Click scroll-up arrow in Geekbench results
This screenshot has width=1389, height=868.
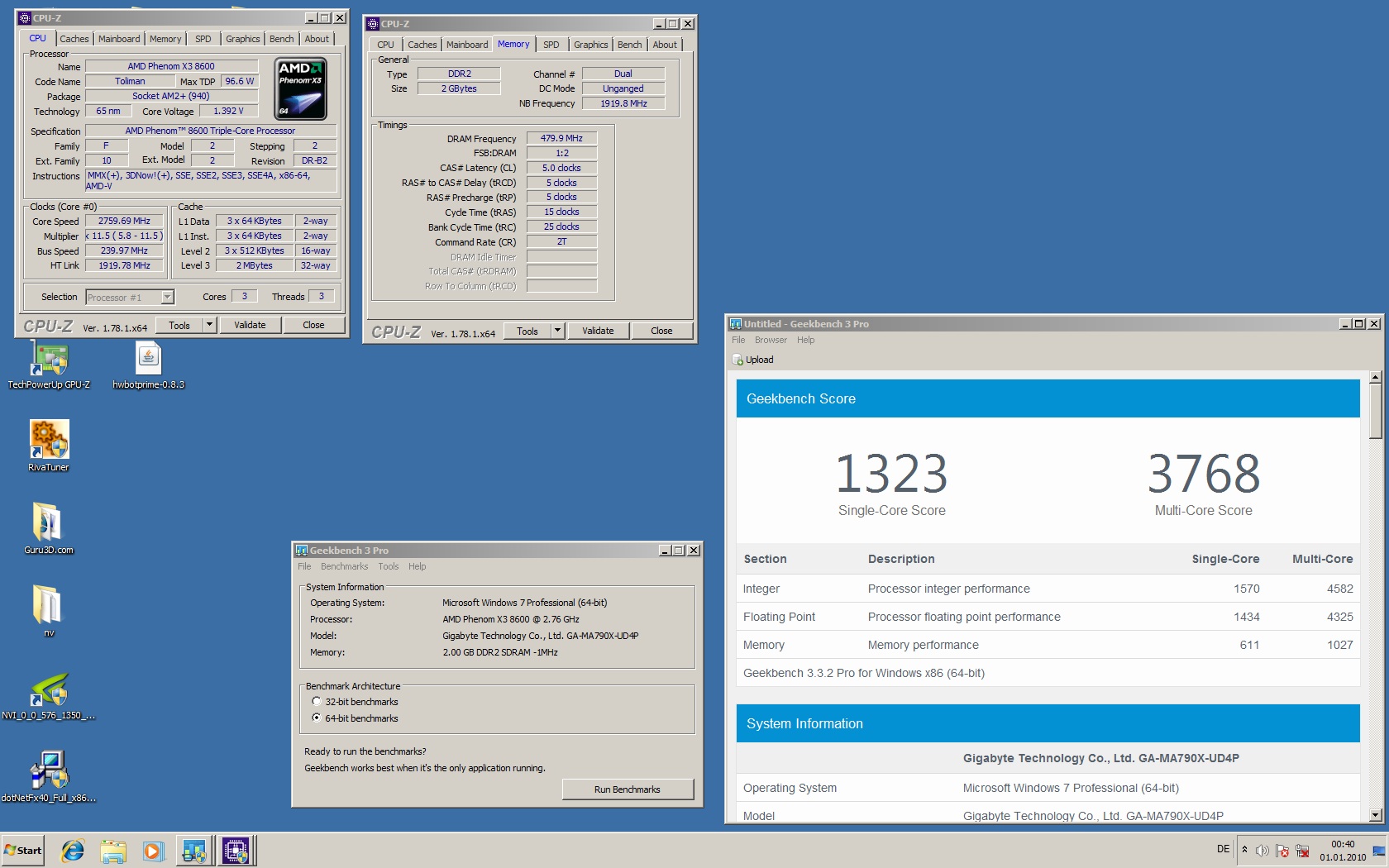[x=1376, y=377]
